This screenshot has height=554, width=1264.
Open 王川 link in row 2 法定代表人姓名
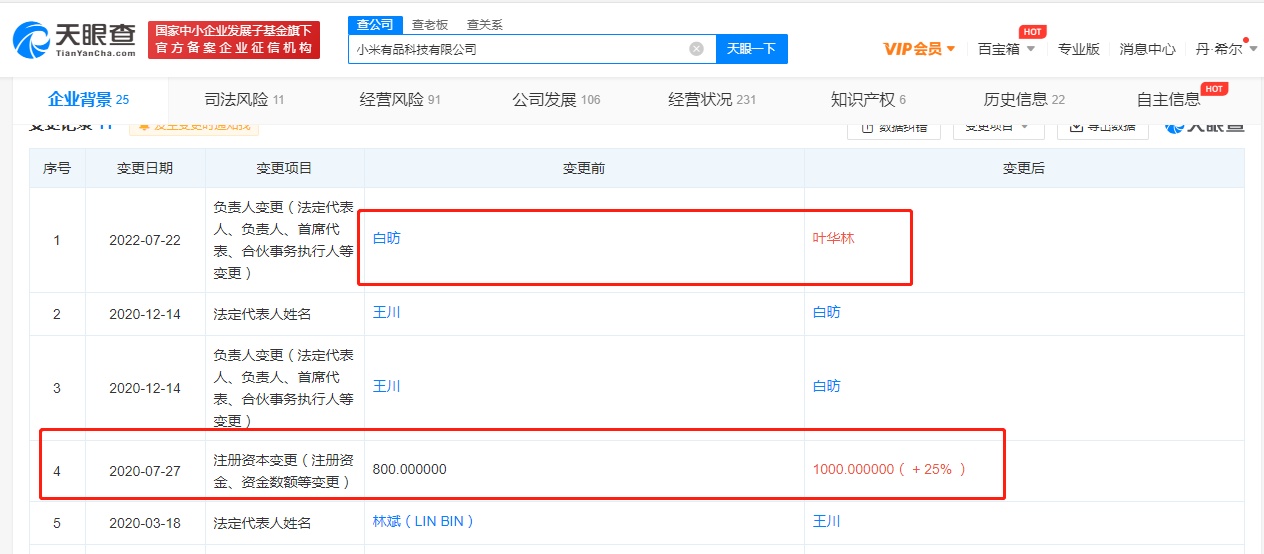click(x=386, y=313)
